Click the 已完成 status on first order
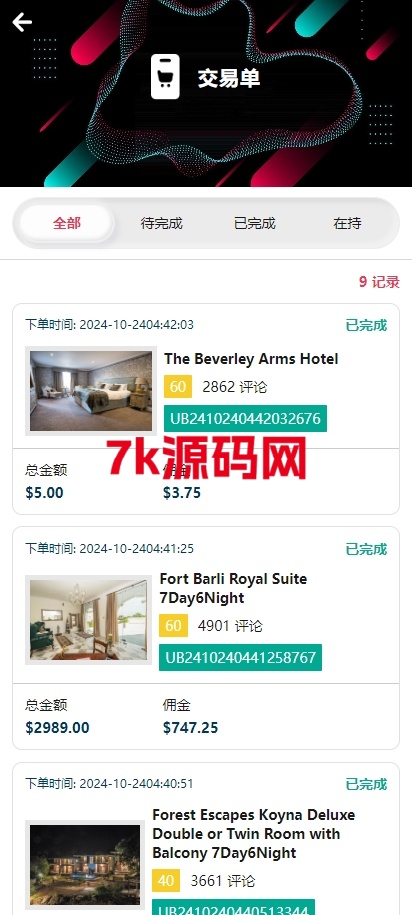Screen dimensions: 412x915 pos(366,325)
